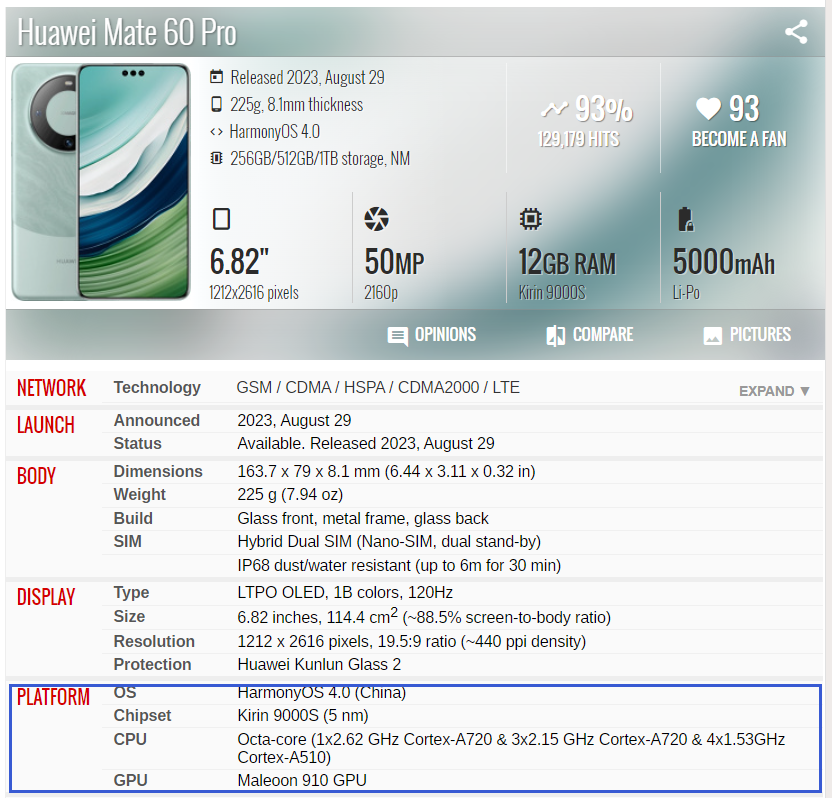Click the opinions speech bubble icon
The height and width of the screenshot is (798, 832).
point(397,336)
